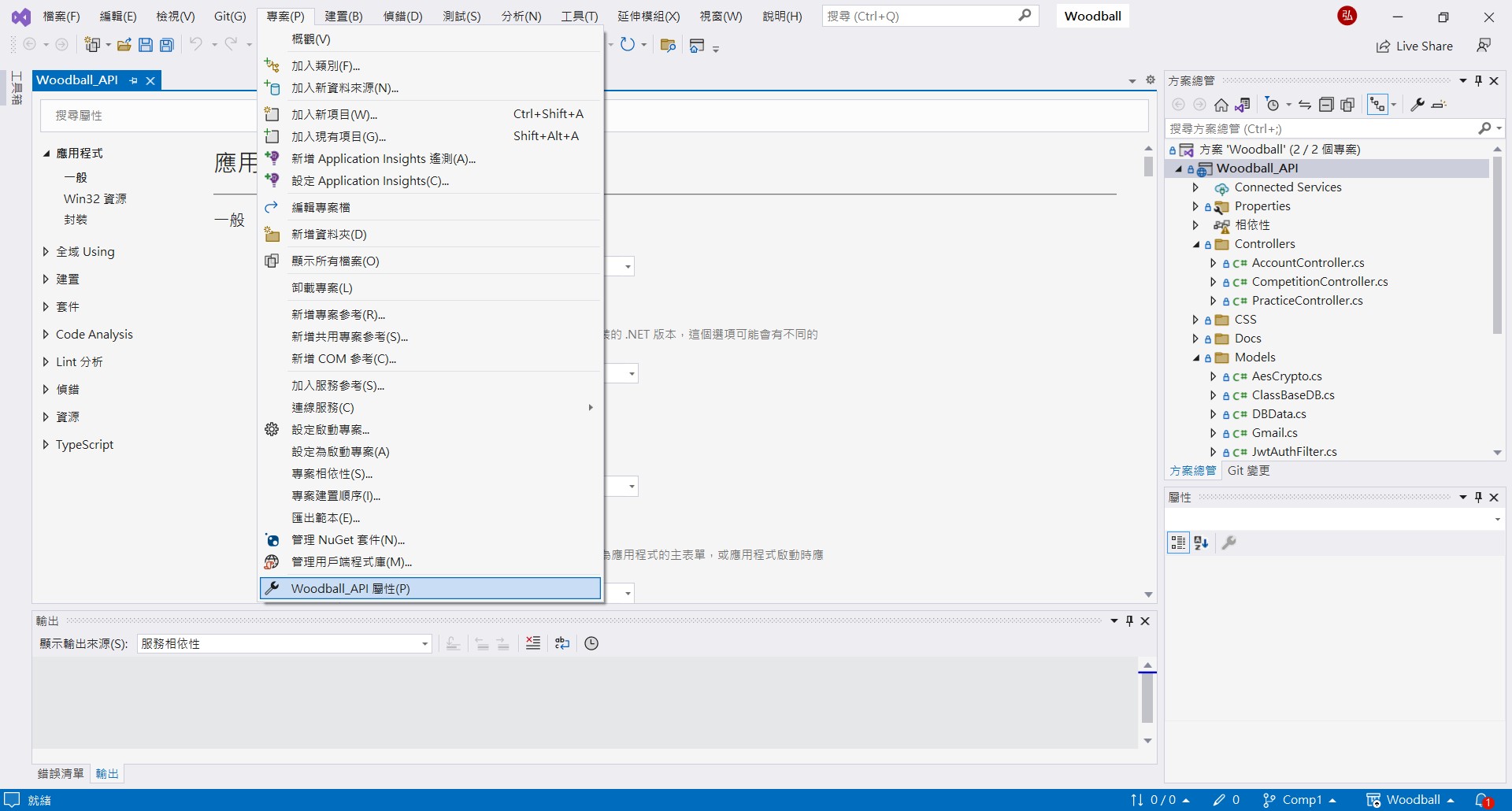1512x811 pixels.
Task: Toggle word wrap in Output panel
Action: point(562,643)
